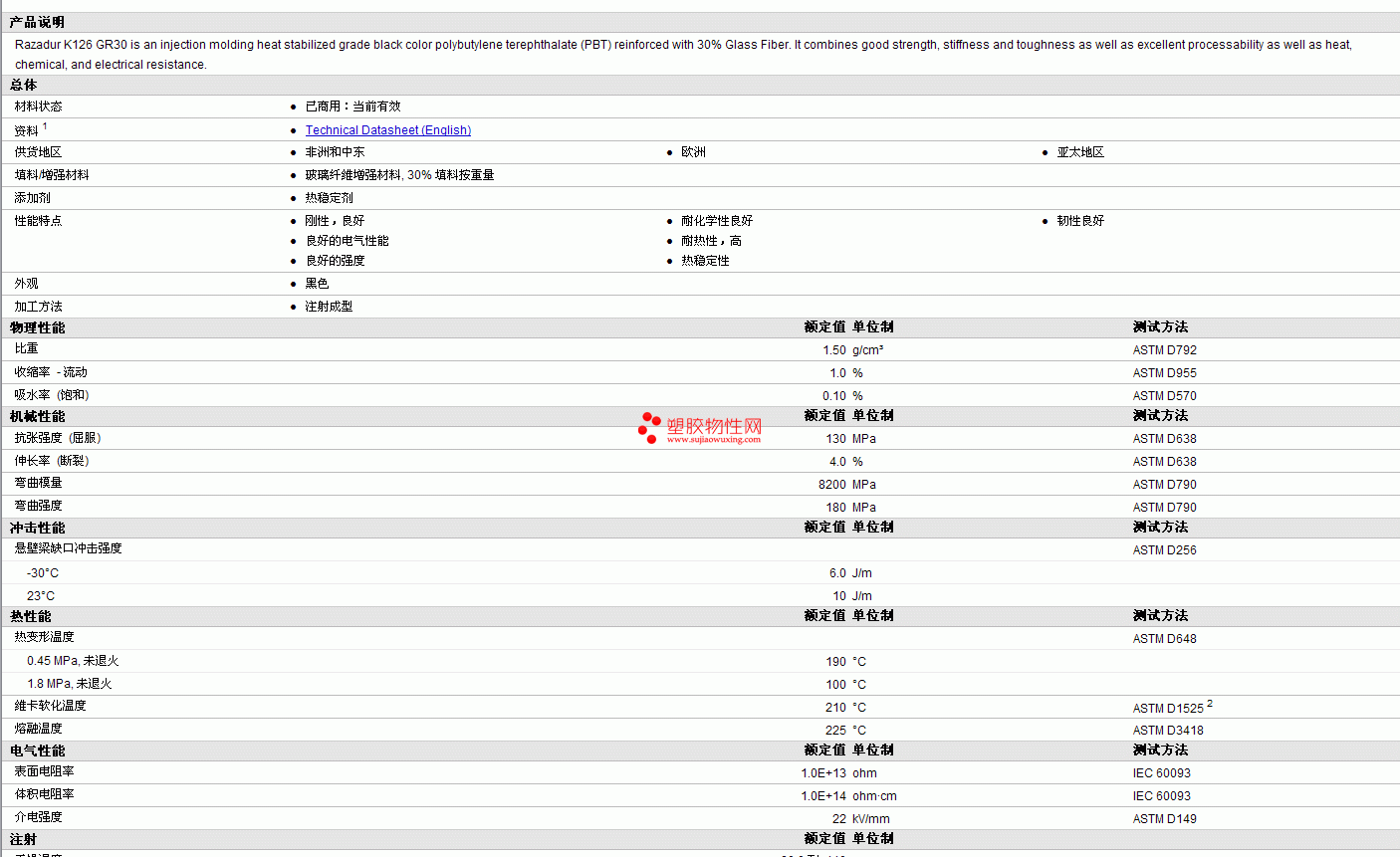Click the 8200 flexural modulus value
Viewport: 1400px width, 857px height.
(832, 485)
